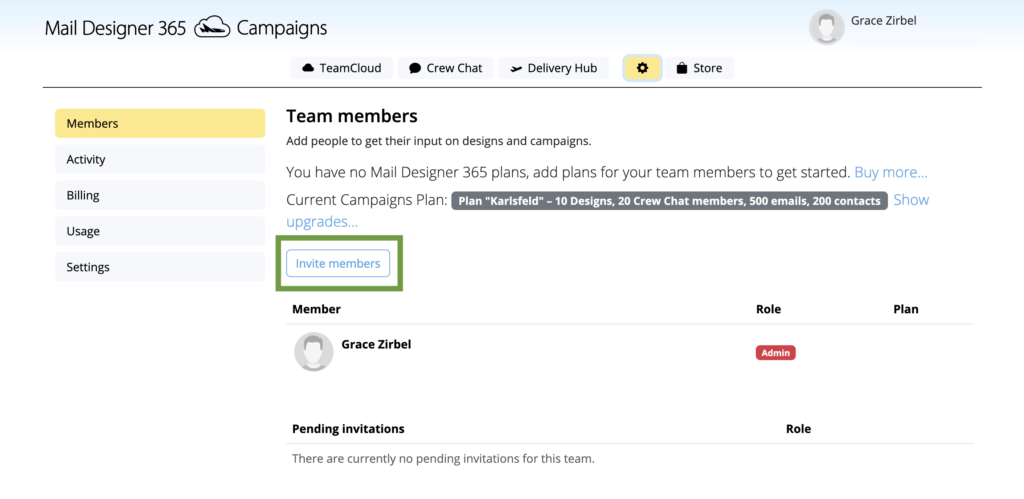Click the cloud airplane logo in header

click(212, 28)
